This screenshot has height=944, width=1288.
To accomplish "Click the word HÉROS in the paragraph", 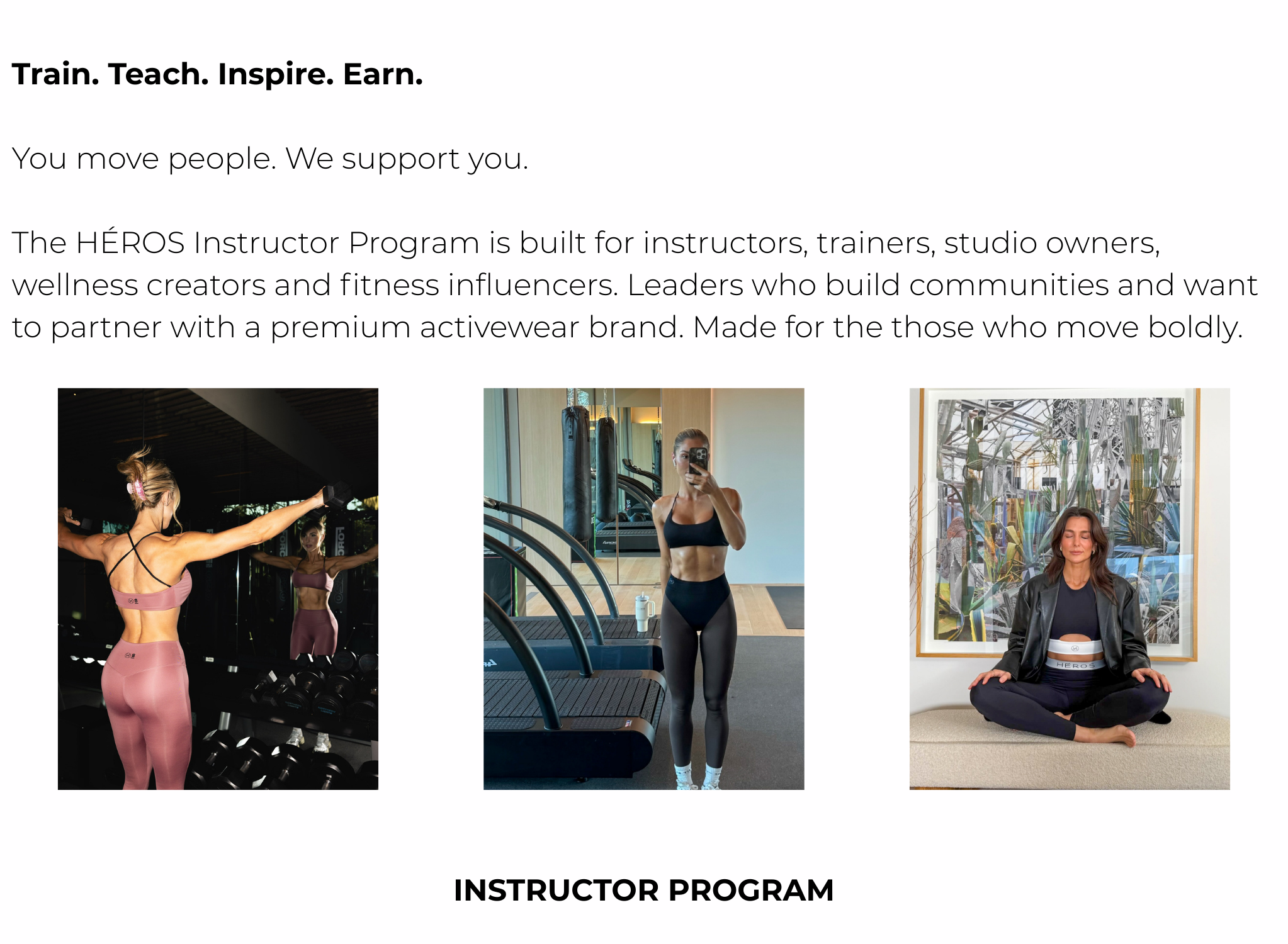I will (x=130, y=243).
